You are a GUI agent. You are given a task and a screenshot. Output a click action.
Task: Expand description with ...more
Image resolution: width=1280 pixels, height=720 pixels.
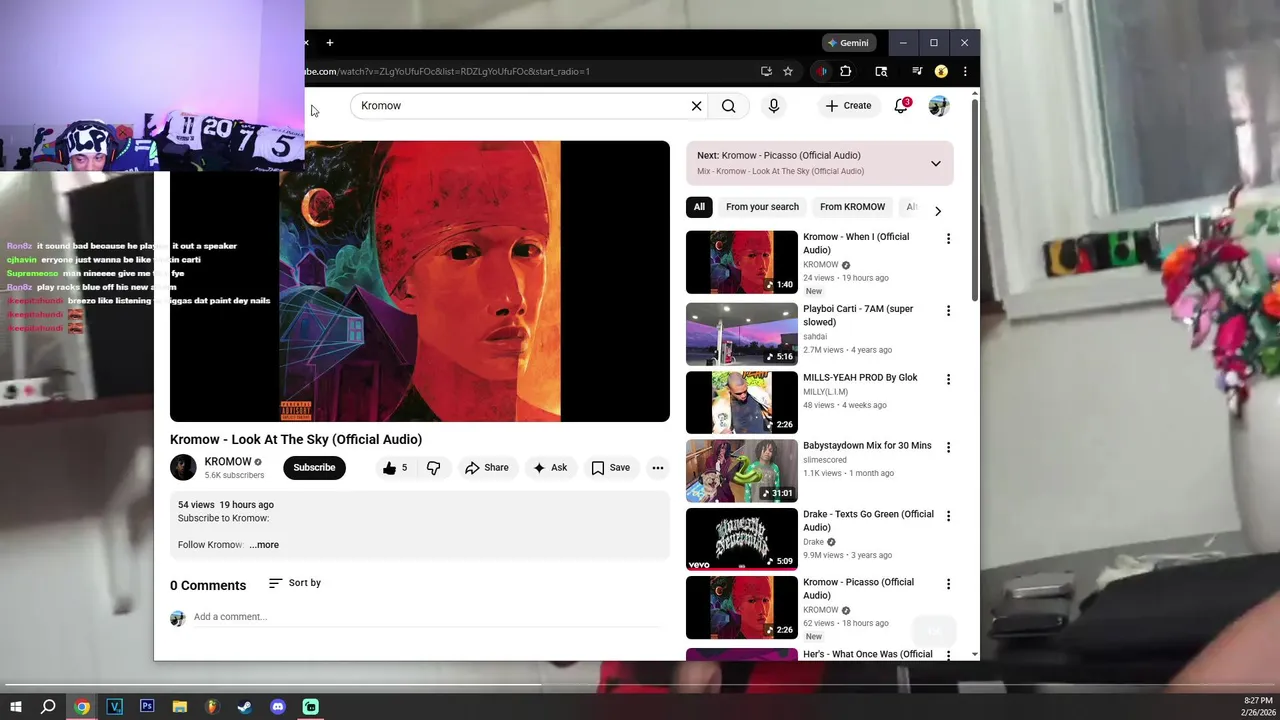[x=264, y=545]
